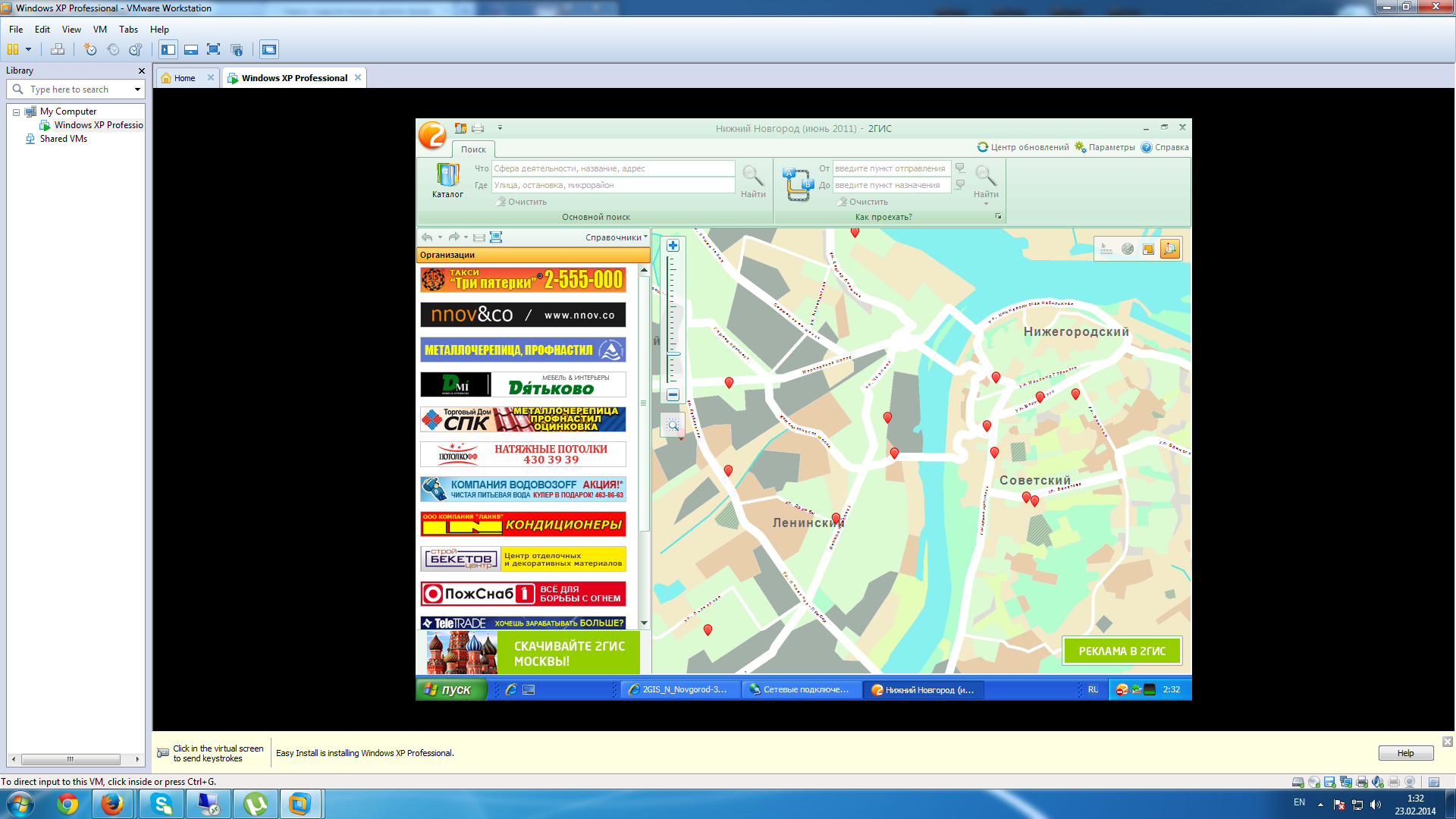Take a VMware snapshot icon
This screenshot has height=819, width=1456.
click(x=90, y=49)
